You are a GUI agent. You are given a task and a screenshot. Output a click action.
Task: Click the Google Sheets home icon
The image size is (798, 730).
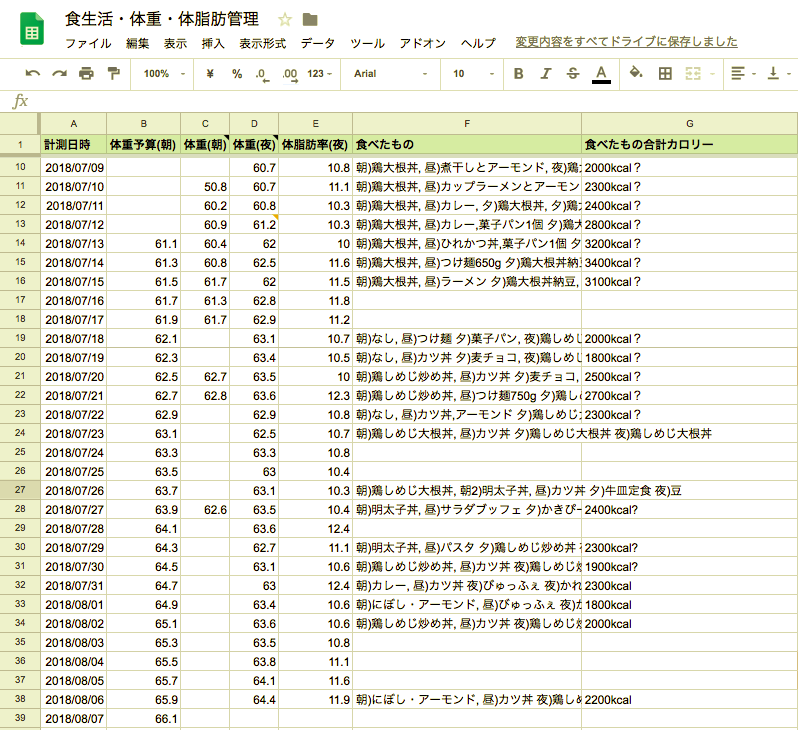(x=32, y=29)
